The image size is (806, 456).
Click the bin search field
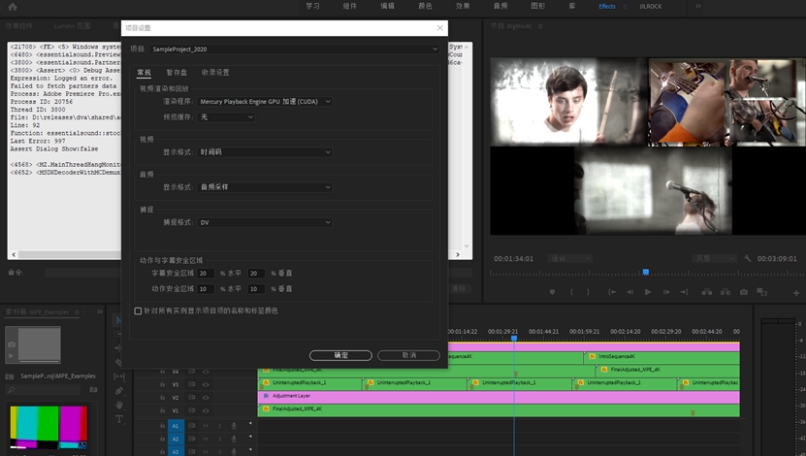pyautogui.click(x=45, y=390)
